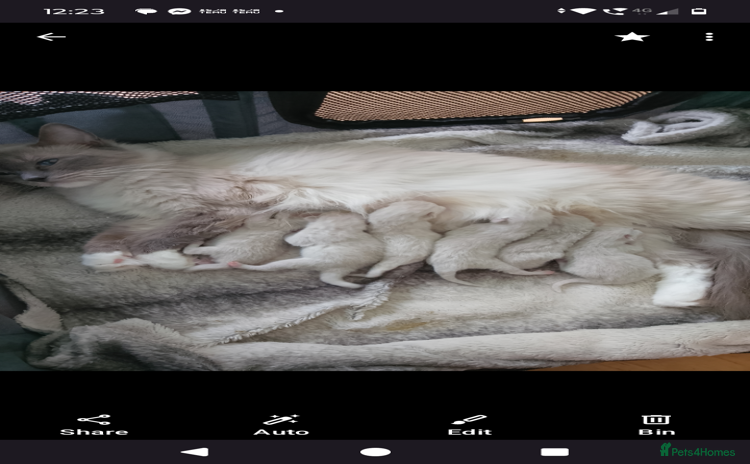Select the "Edit" text label

469,433
